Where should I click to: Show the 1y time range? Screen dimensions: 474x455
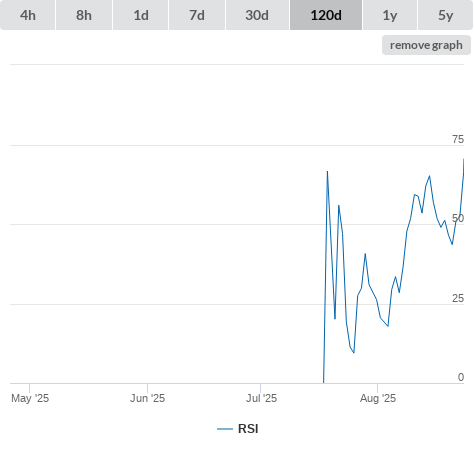tap(390, 15)
